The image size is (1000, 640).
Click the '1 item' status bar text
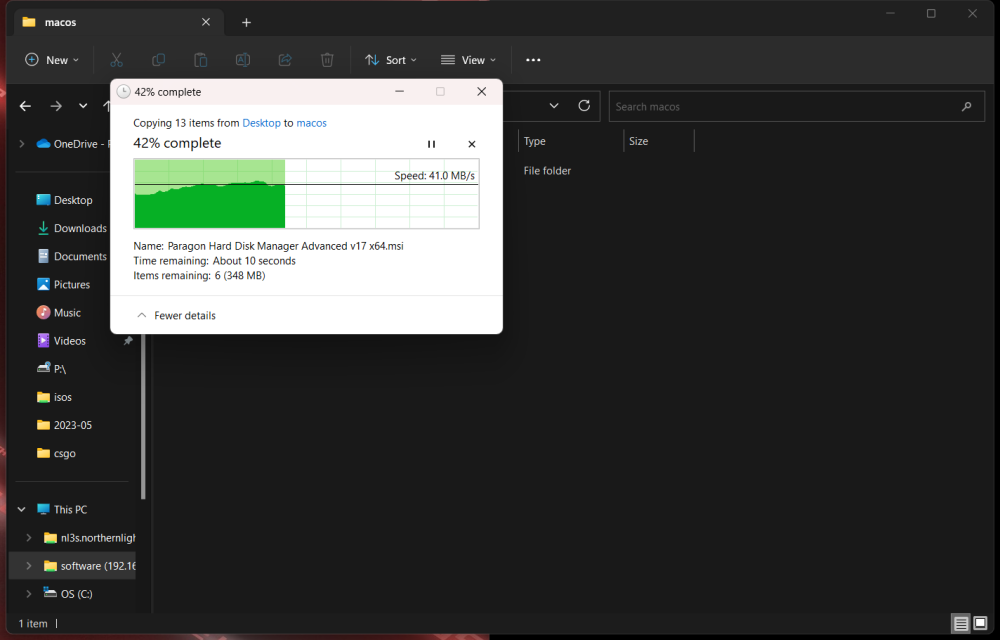click(33, 623)
